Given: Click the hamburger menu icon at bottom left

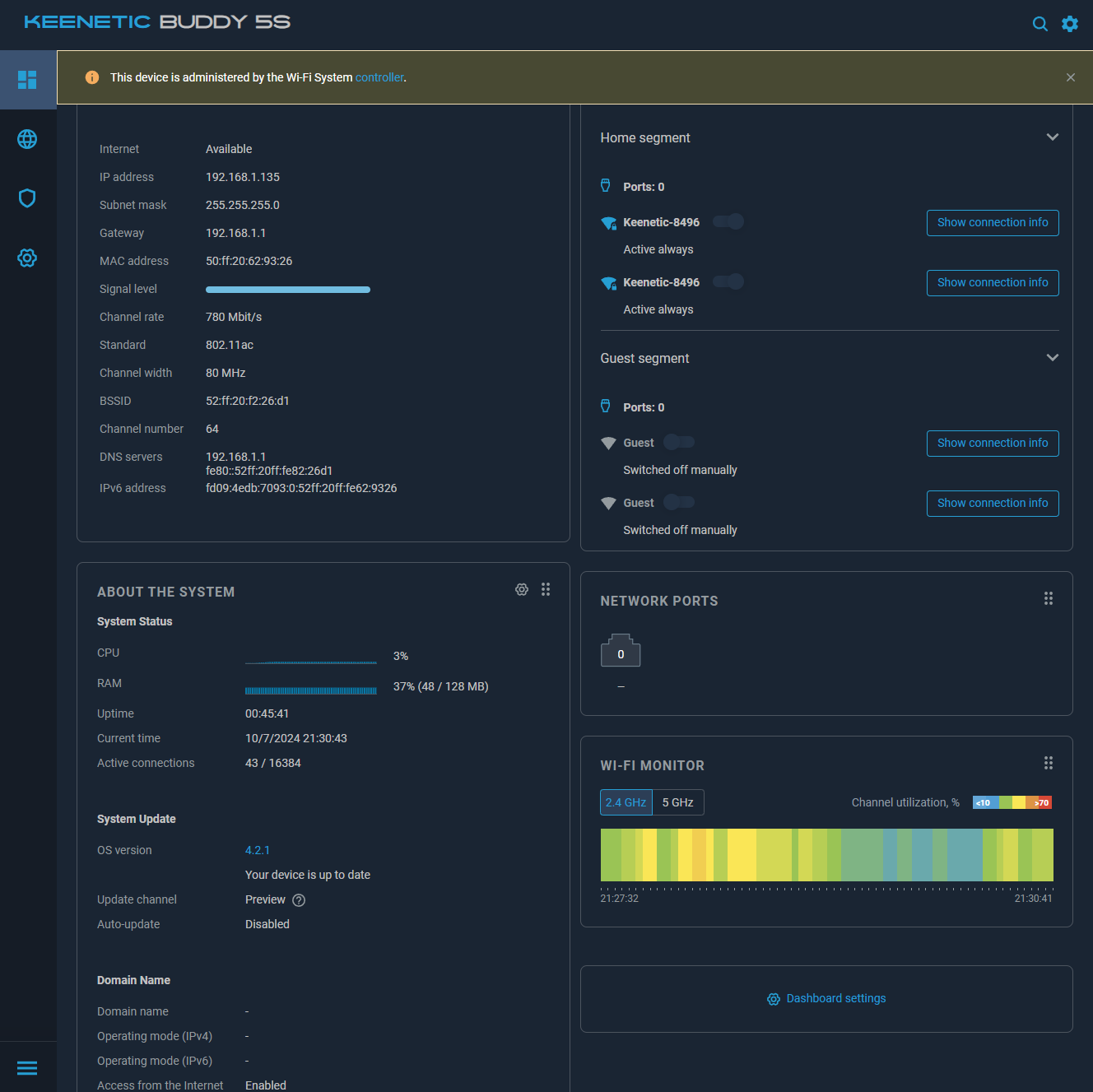Looking at the screenshot, I should pyautogui.click(x=27, y=1067).
